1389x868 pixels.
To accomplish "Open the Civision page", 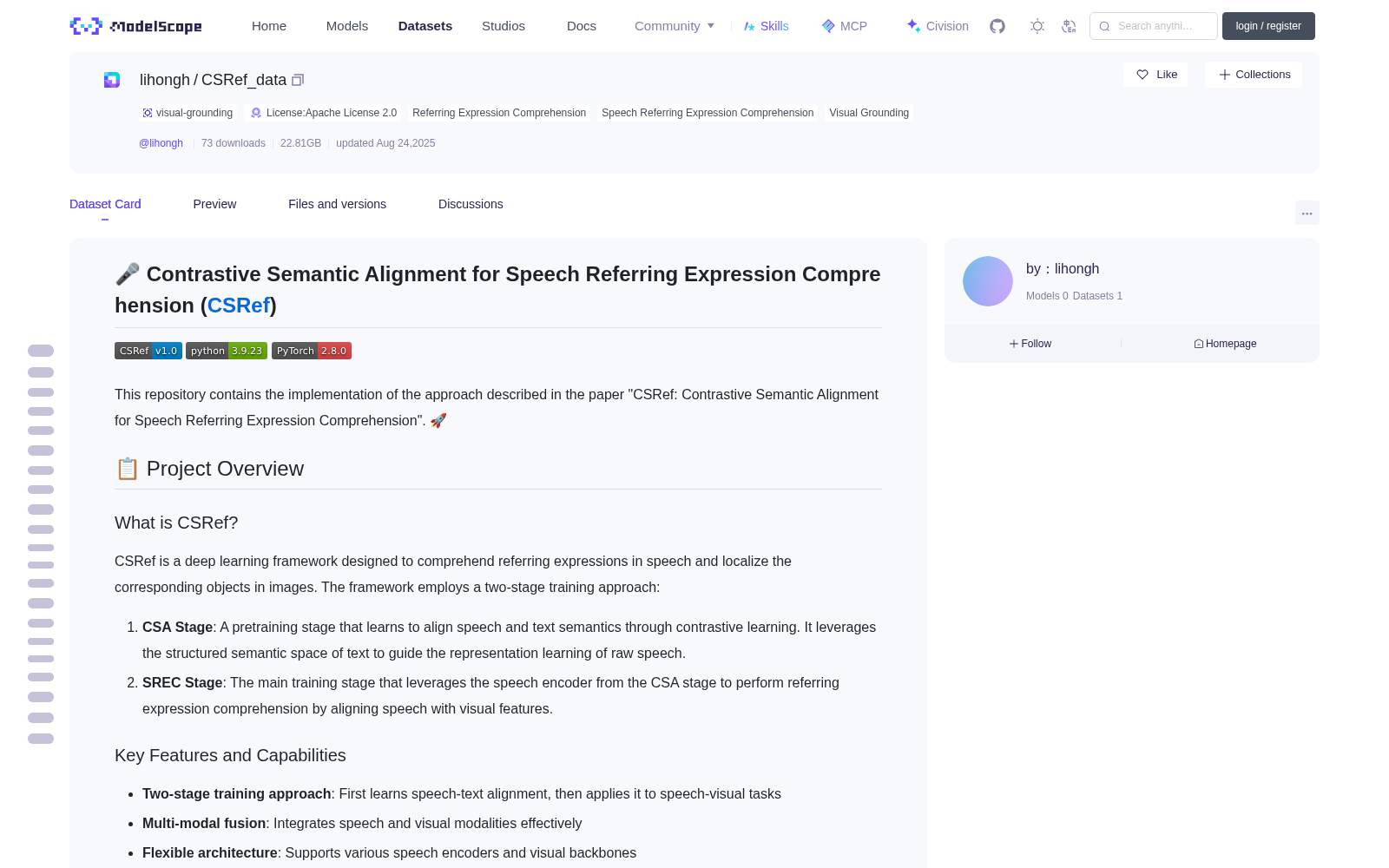I will [x=938, y=26].
